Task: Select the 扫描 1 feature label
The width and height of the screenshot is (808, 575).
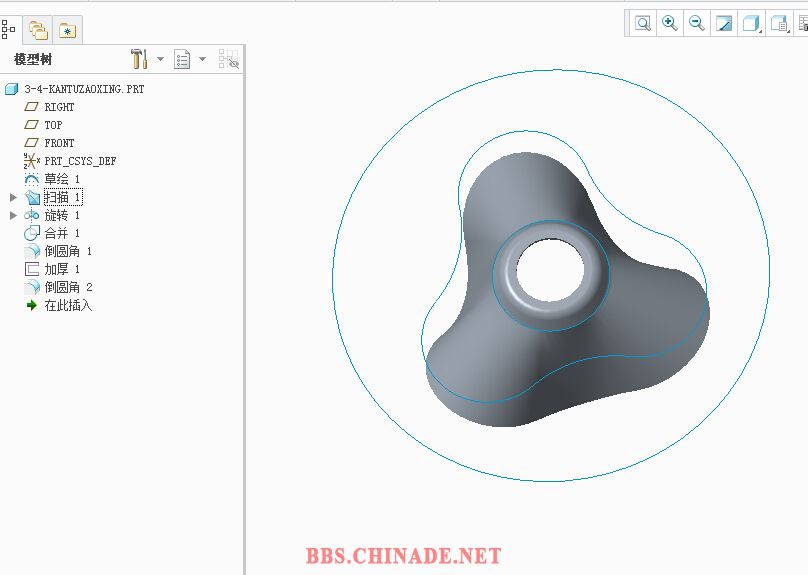Action: [x=63, y=197]
